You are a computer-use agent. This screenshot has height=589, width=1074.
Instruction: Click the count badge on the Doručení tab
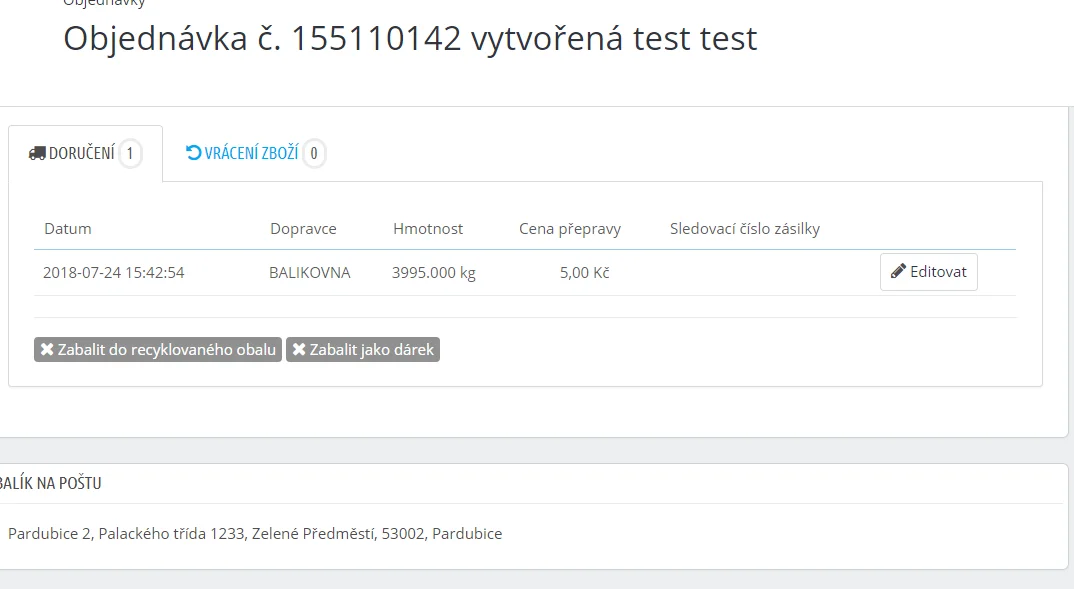click(x=130, y=154)
